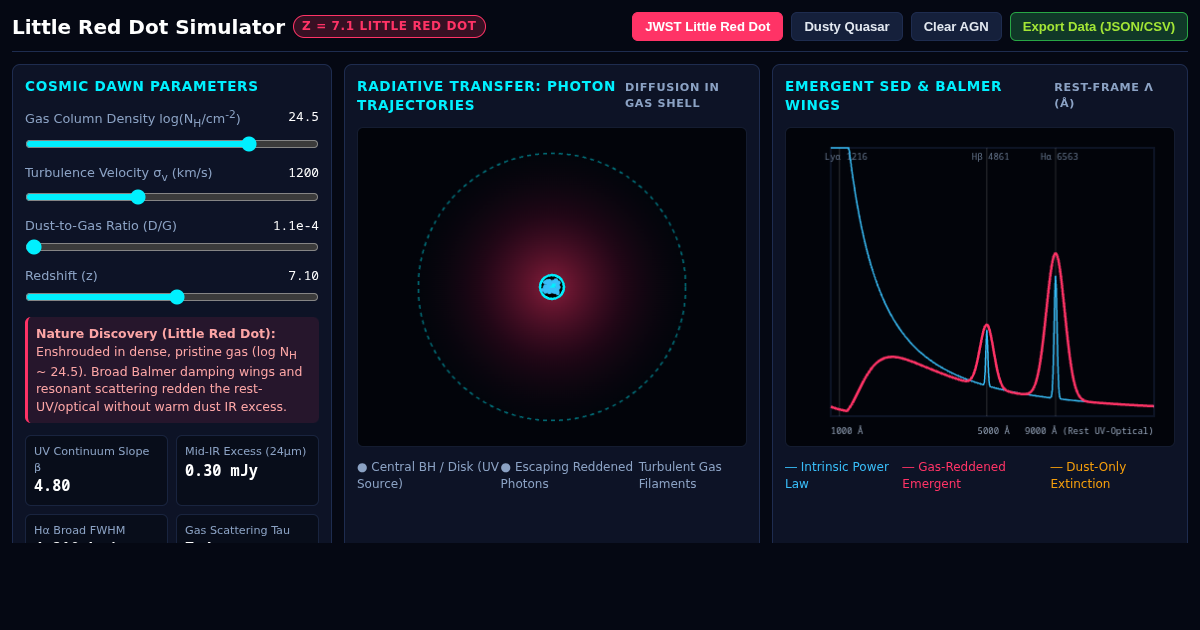Click the Mid-IR Excess value 0.30 mJy
The image size is (1200, 630).
point(221,470)
